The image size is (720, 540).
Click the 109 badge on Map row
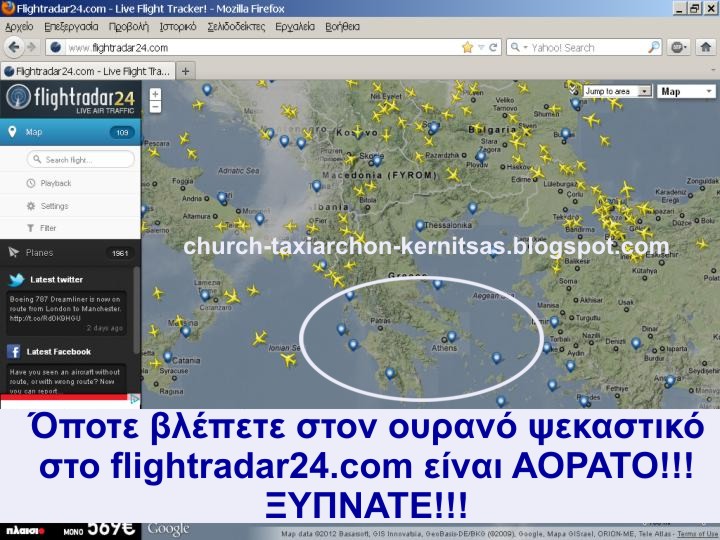122,133
